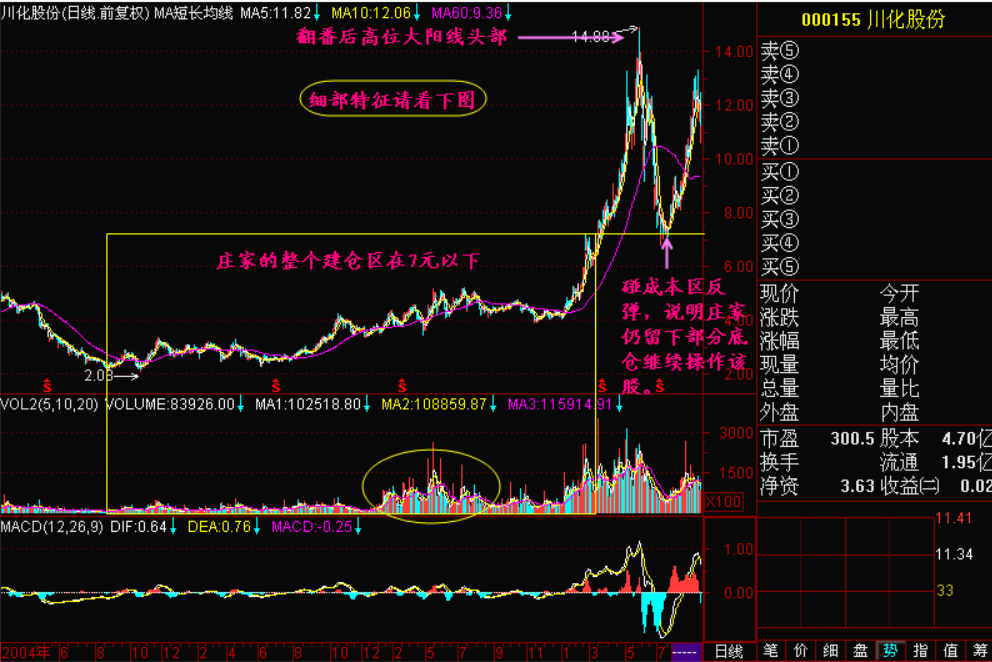The height and width of the screenshot is (662, 992).
Task: Click the arrow after VOLUME:83926.00
Action: [x=241, y=405]
